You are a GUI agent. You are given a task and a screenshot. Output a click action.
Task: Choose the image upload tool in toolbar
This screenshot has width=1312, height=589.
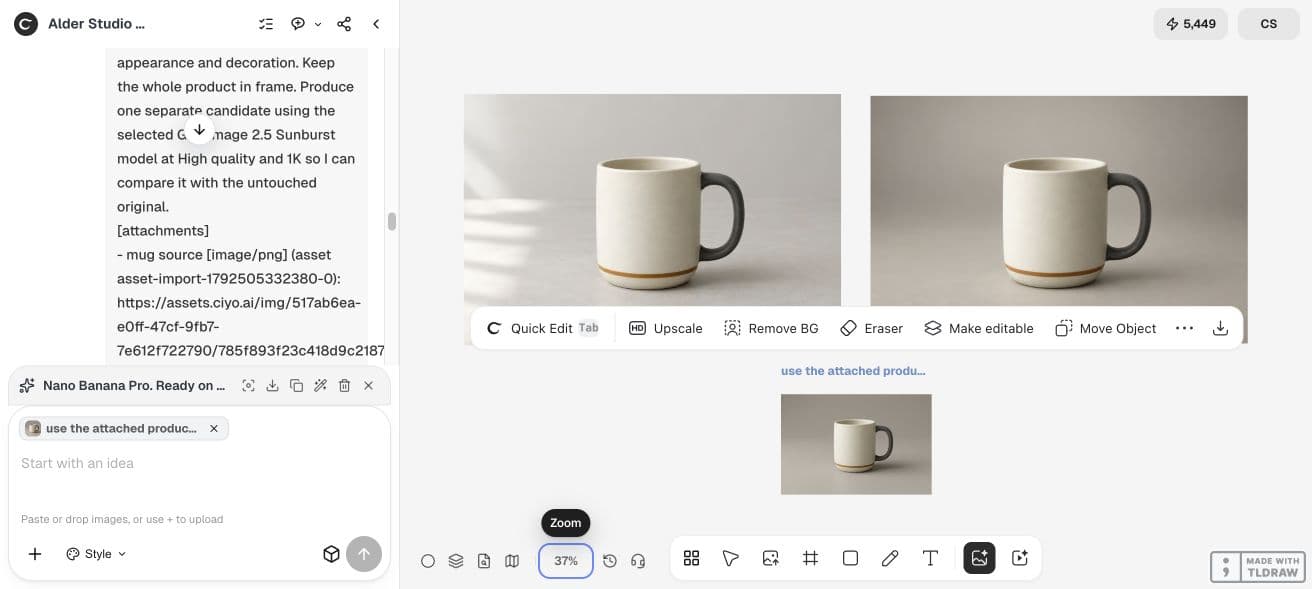tap(771, 558)
